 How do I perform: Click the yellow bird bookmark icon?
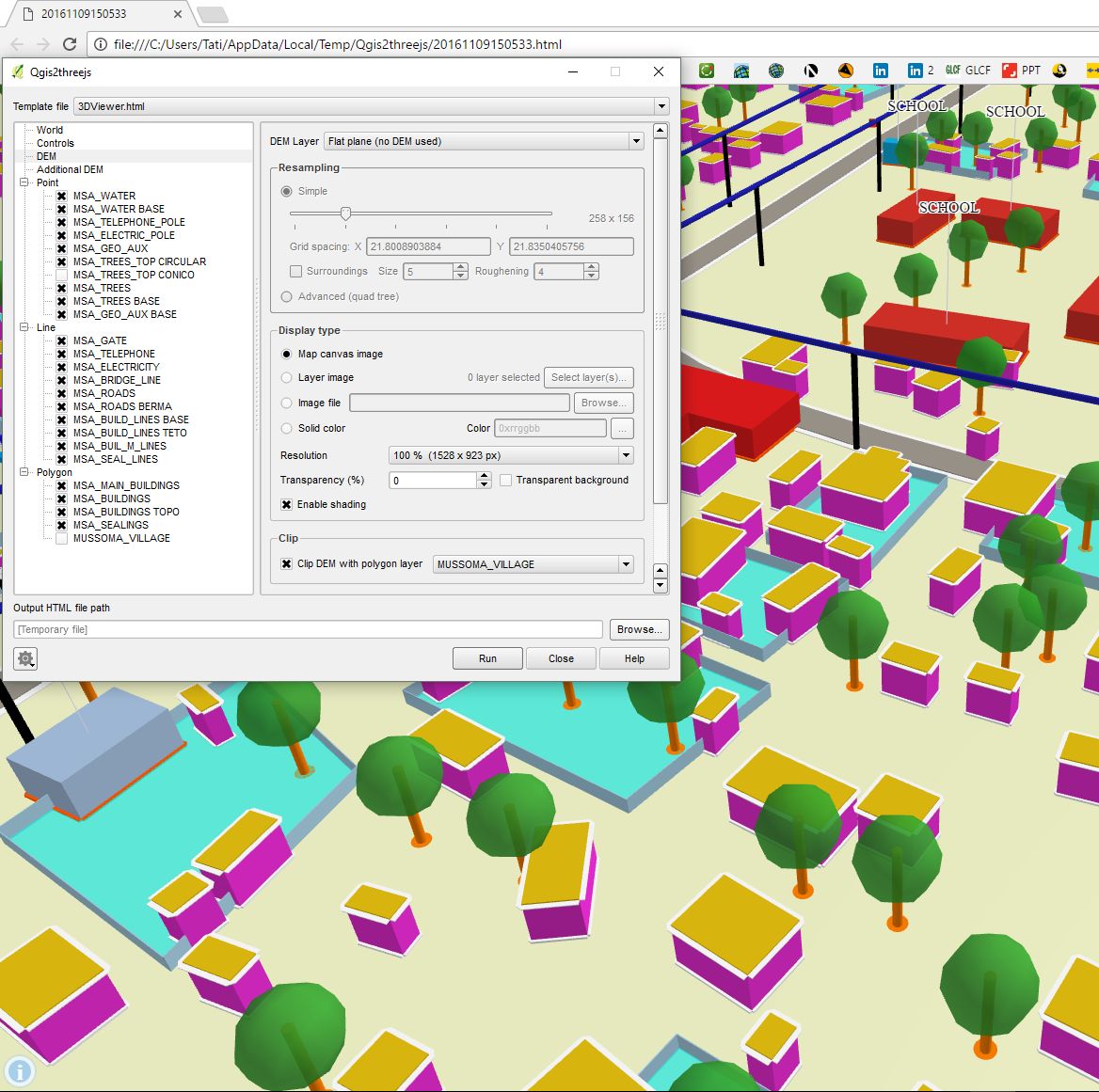pyautogui.click(x=1059, y=70)
